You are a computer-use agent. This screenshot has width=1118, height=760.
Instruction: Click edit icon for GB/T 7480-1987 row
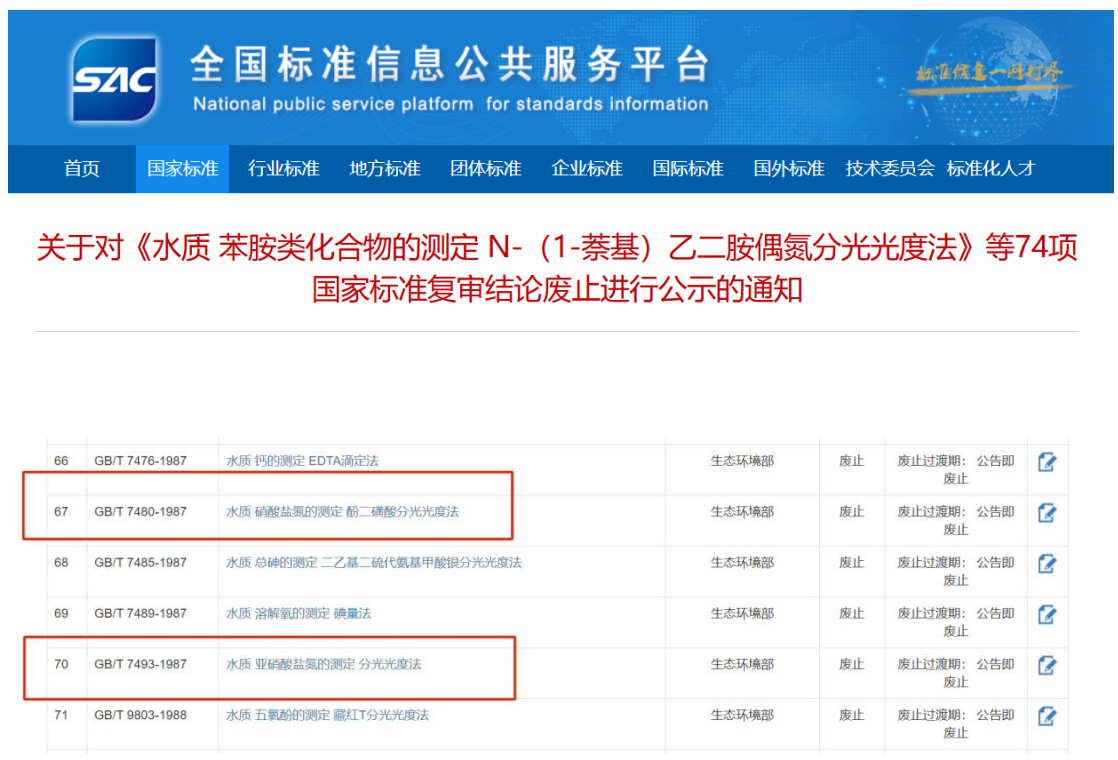click(x=1047, y=513)
